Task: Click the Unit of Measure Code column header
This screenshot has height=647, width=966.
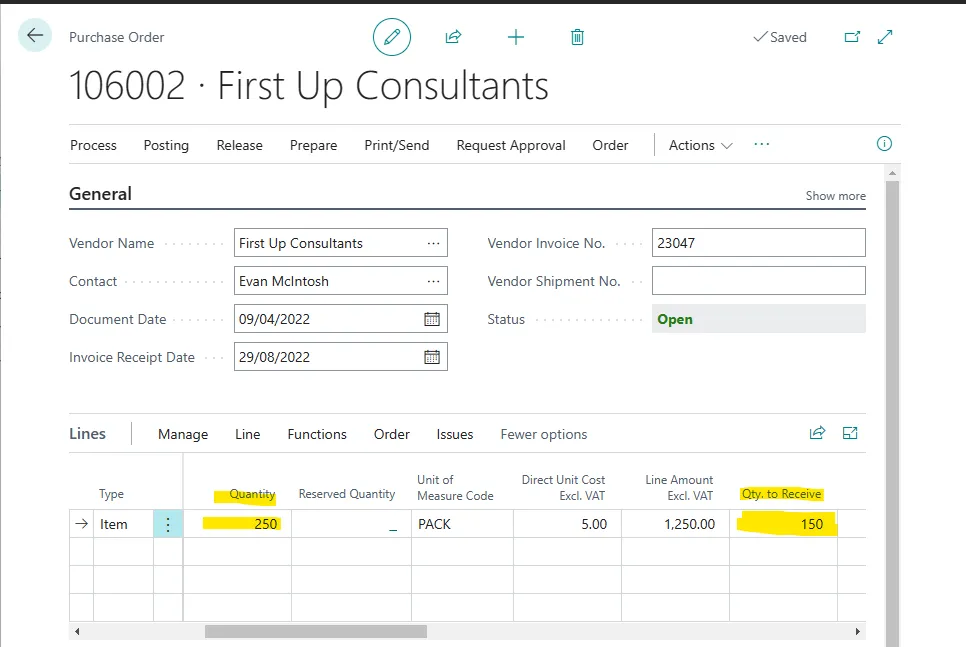Action: pos(455,487)
